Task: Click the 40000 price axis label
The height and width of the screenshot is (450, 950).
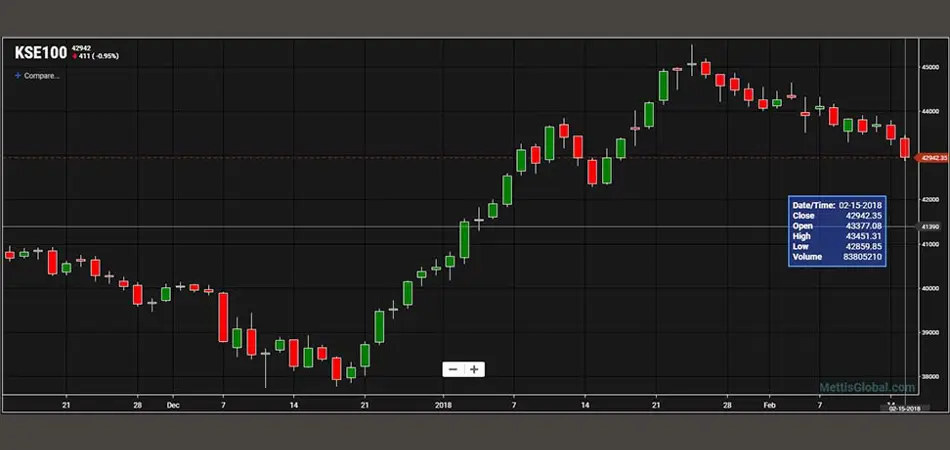Action: pyautogui.click(x=931, y=288)
